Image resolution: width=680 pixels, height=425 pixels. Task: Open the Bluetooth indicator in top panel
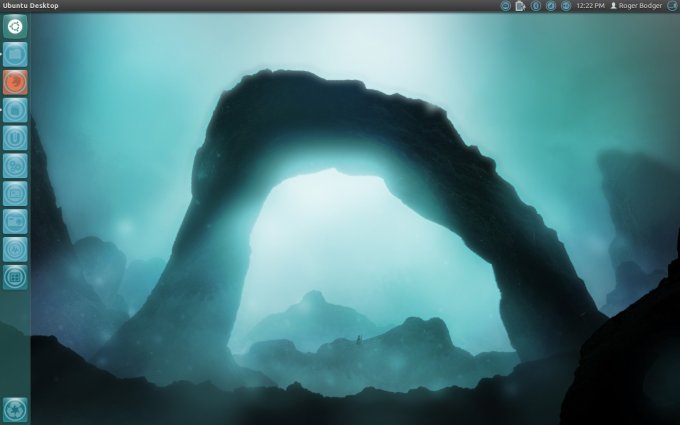click(536, 6)
